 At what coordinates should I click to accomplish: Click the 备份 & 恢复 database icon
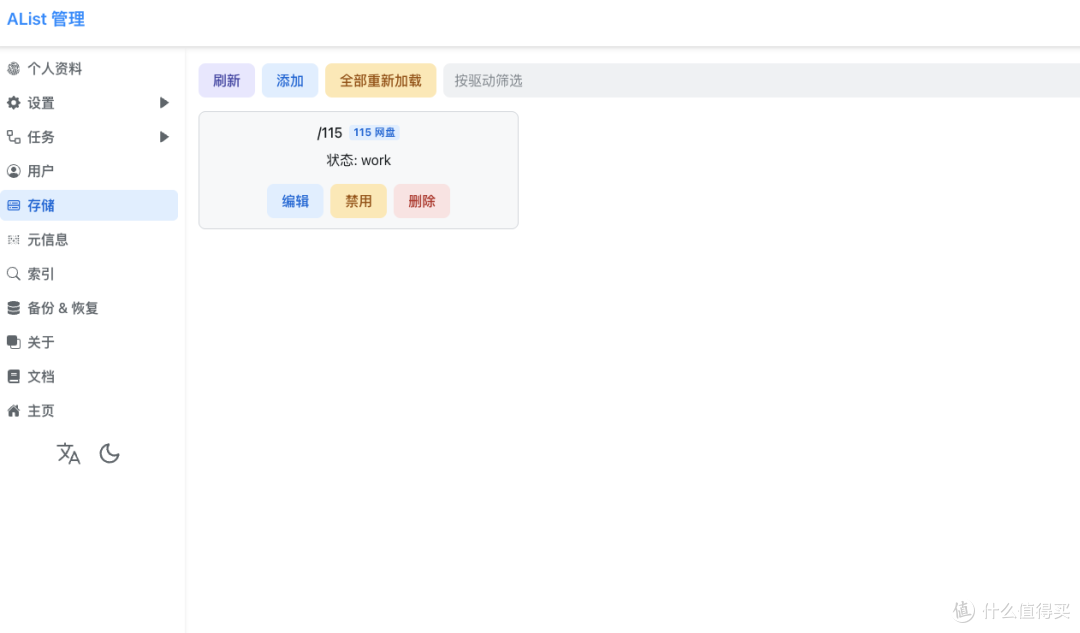coord(13,308)
